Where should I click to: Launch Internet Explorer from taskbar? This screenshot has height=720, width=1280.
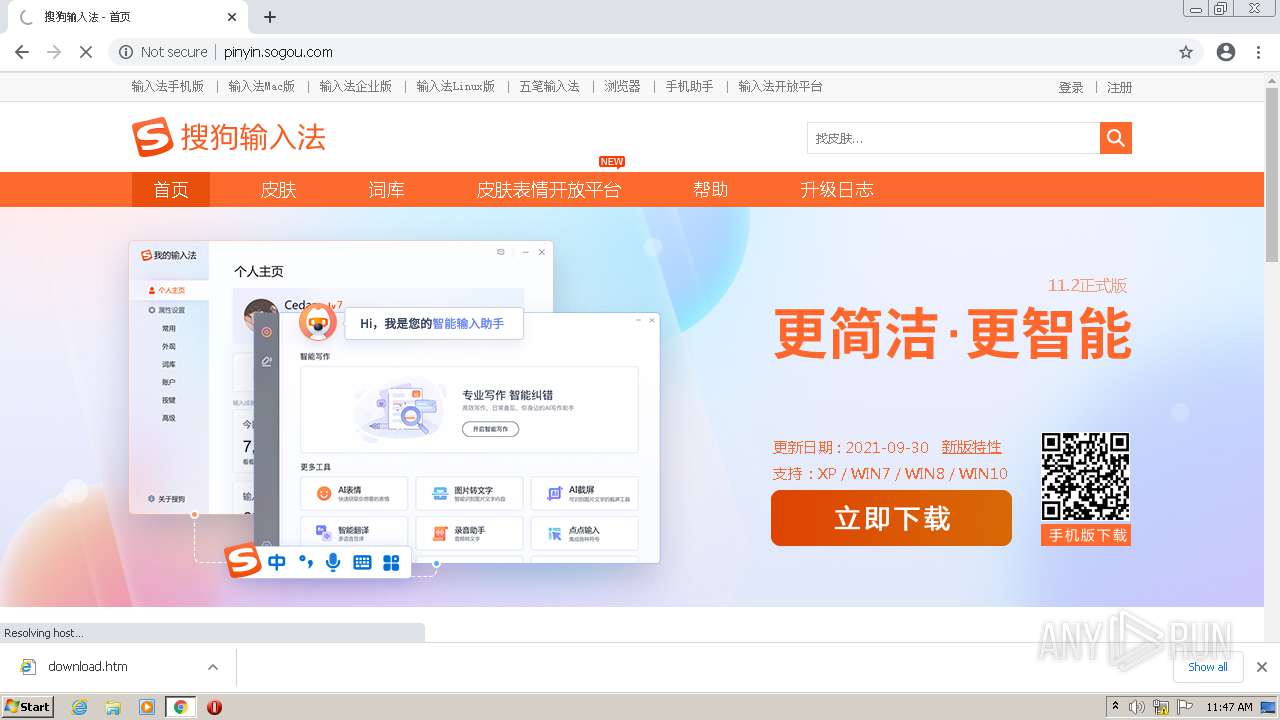pos(80,707)
